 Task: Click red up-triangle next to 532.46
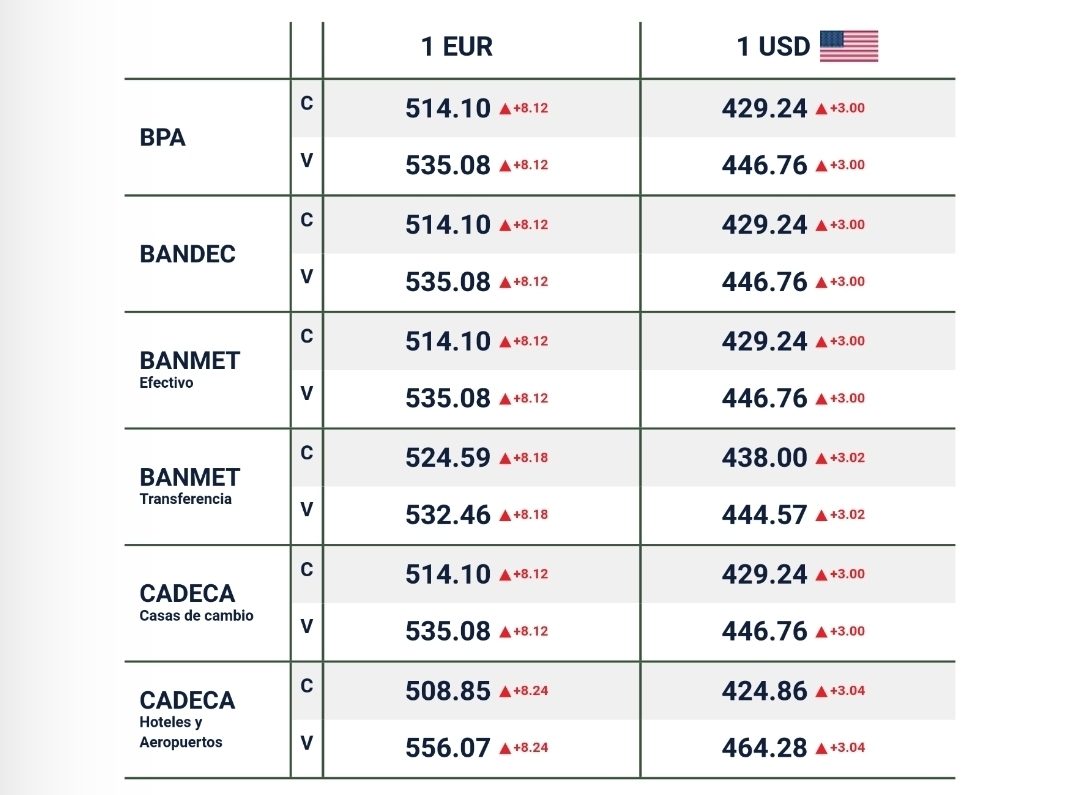point(505,515)
